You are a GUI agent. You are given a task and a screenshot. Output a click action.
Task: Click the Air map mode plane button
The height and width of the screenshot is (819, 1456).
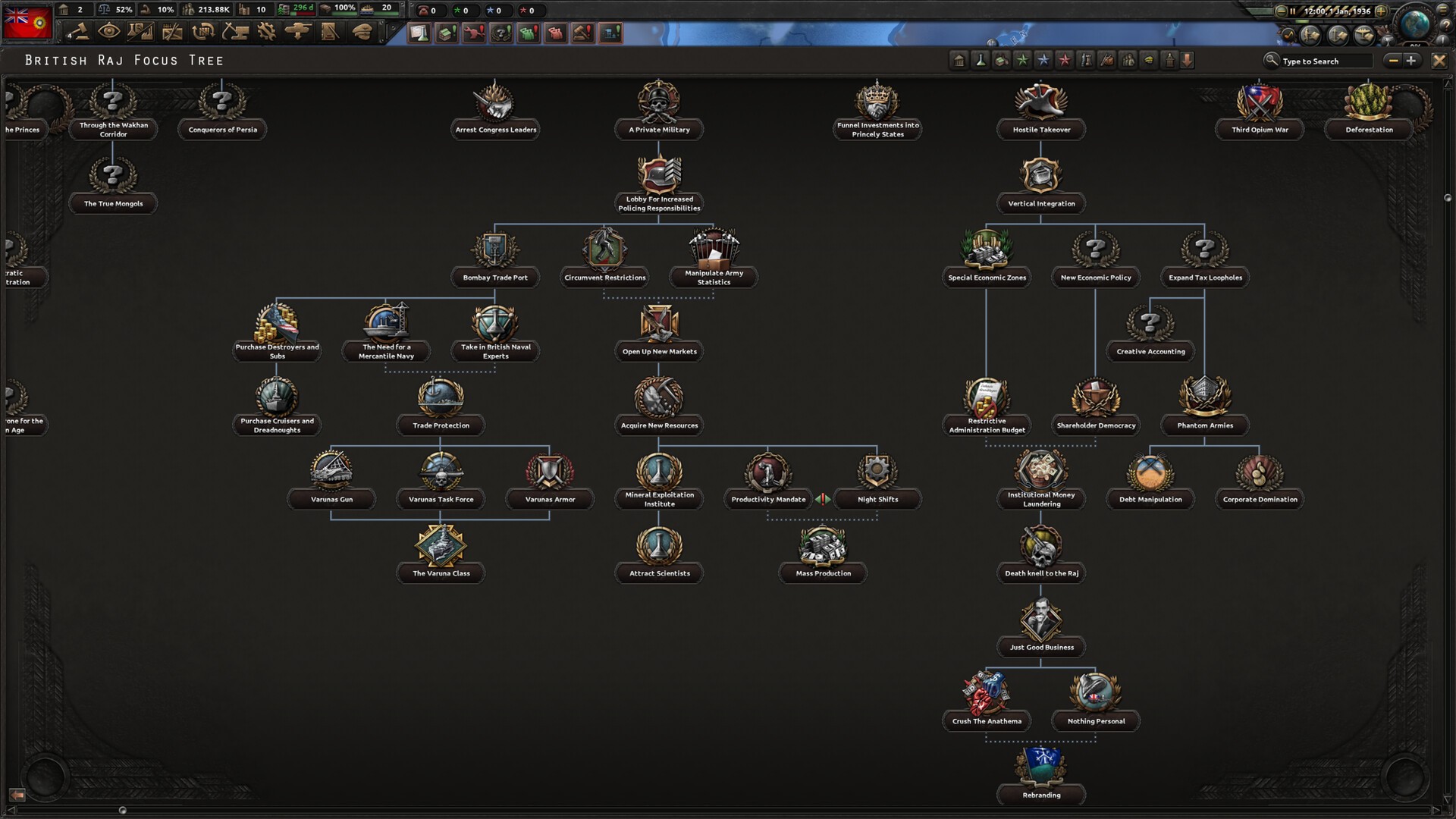point(1363,35)
